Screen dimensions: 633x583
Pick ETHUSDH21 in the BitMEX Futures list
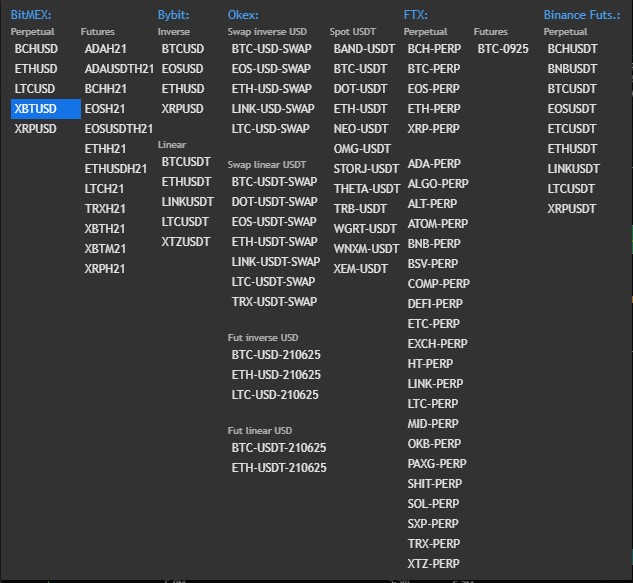(116, 169)
